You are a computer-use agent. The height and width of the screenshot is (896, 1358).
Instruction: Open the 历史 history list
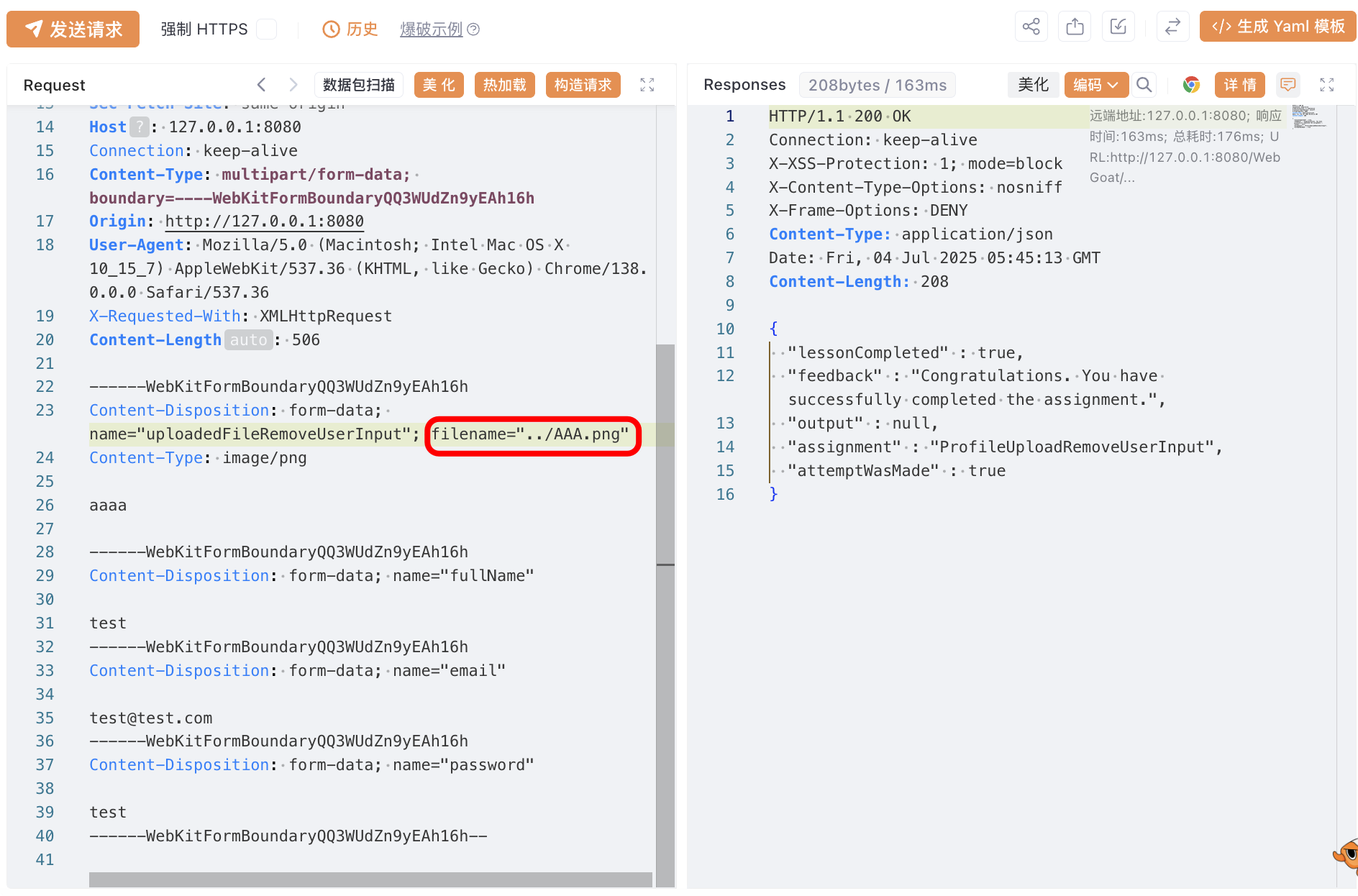[350, 29]
